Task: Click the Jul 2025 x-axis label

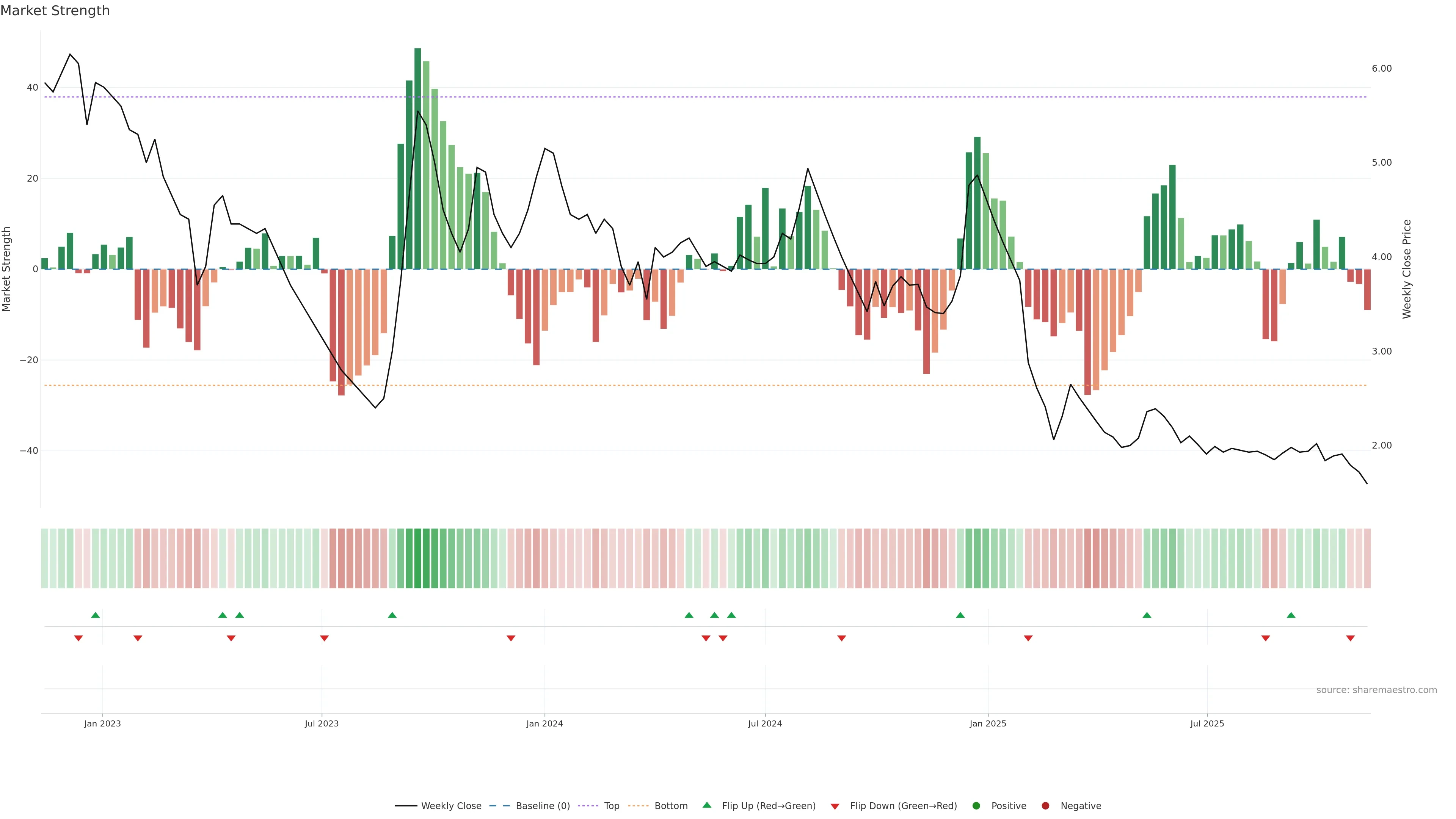Action: (x=1207, y=723)
